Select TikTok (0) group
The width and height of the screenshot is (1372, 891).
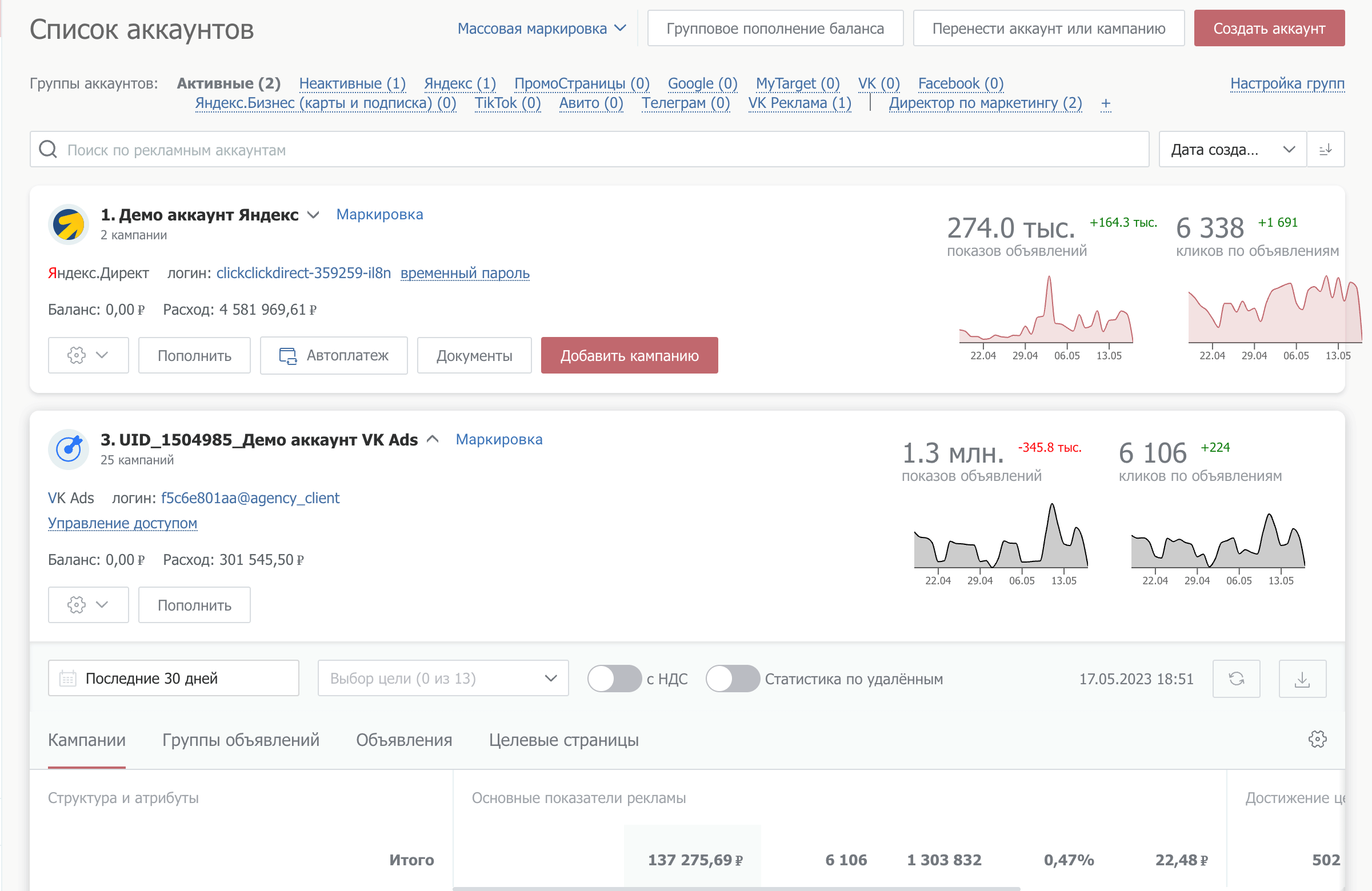[x=507, y=103]
